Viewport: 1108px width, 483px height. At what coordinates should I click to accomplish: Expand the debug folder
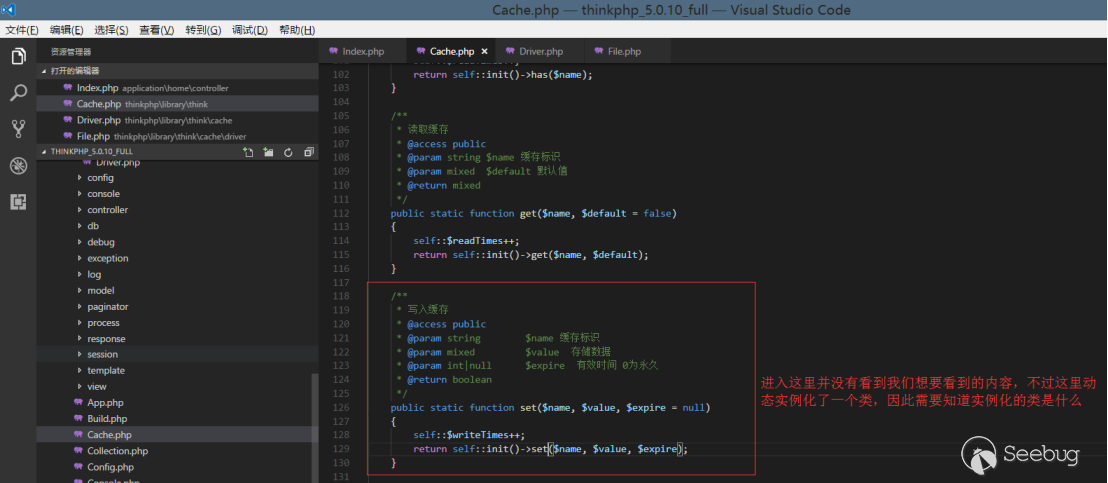[x=177, y=242]
